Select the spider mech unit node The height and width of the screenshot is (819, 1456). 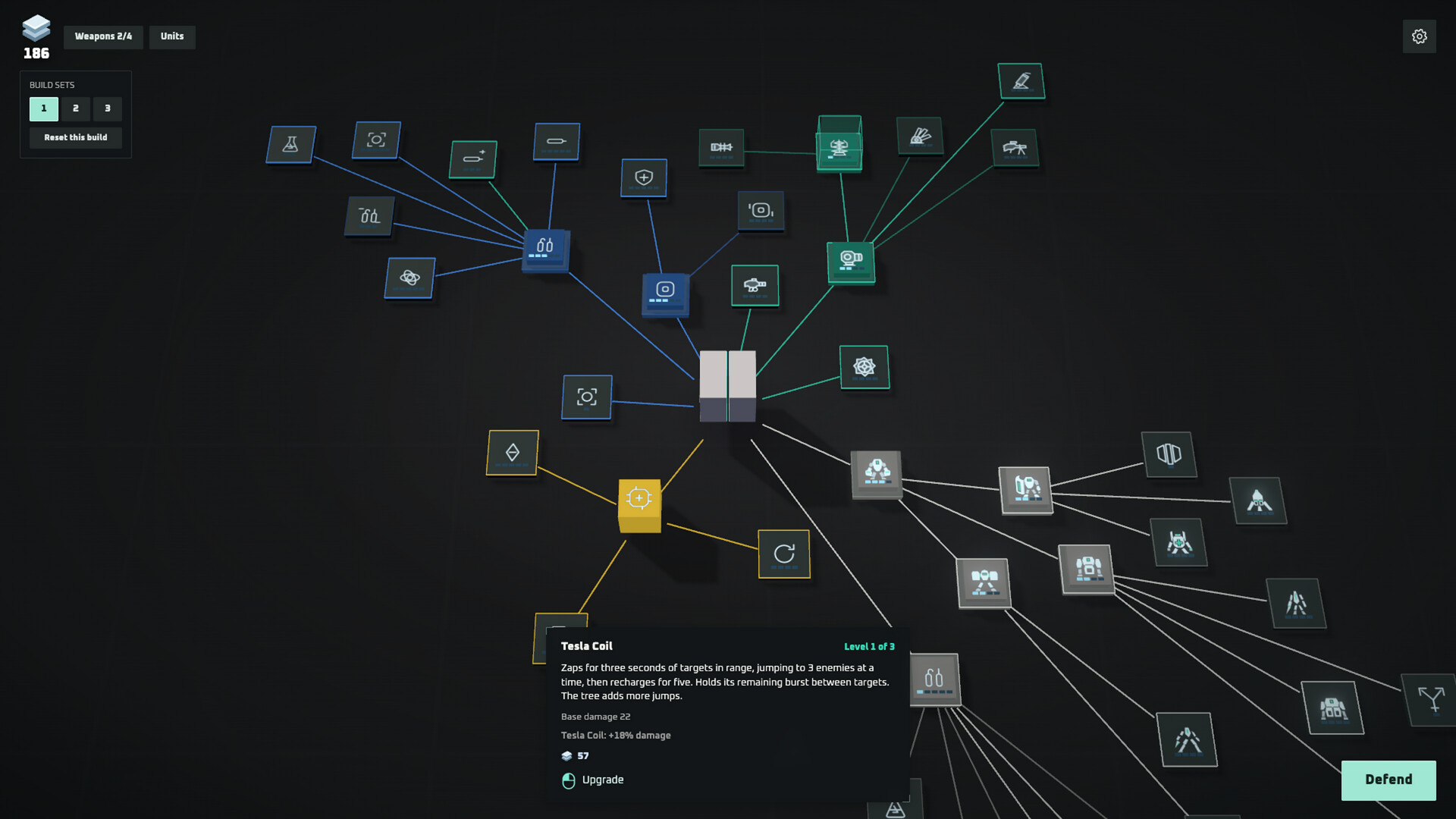click(x=1178, y=542)
